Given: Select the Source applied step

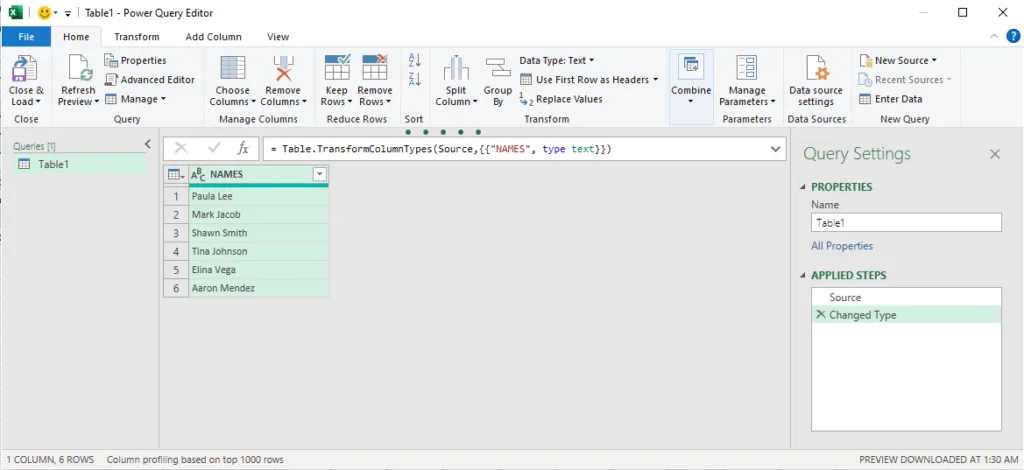Looking at the screenshot, I should [x=906, y=297].
